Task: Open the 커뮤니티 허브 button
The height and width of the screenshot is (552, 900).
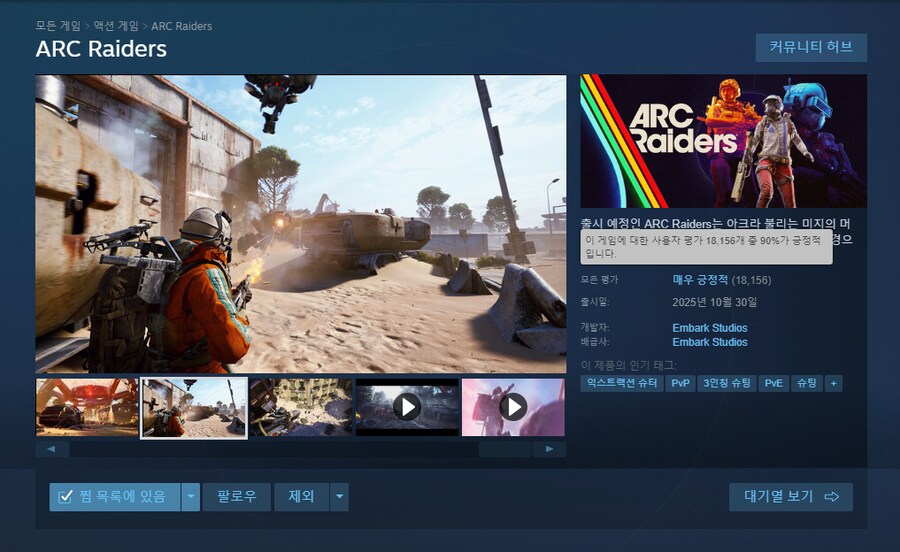Action: coord(811,48)
